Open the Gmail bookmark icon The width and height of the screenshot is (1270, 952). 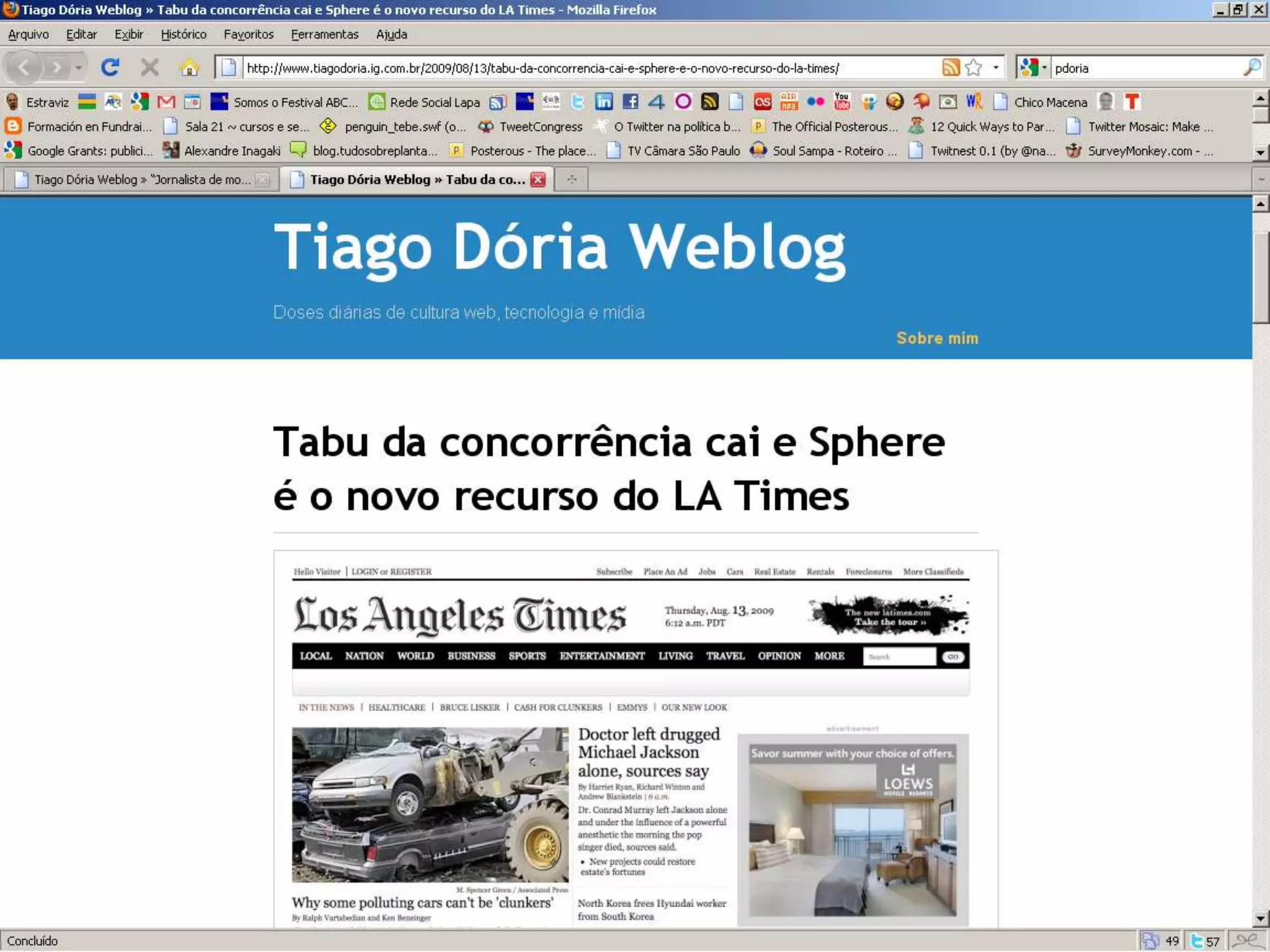pos(166,102)
